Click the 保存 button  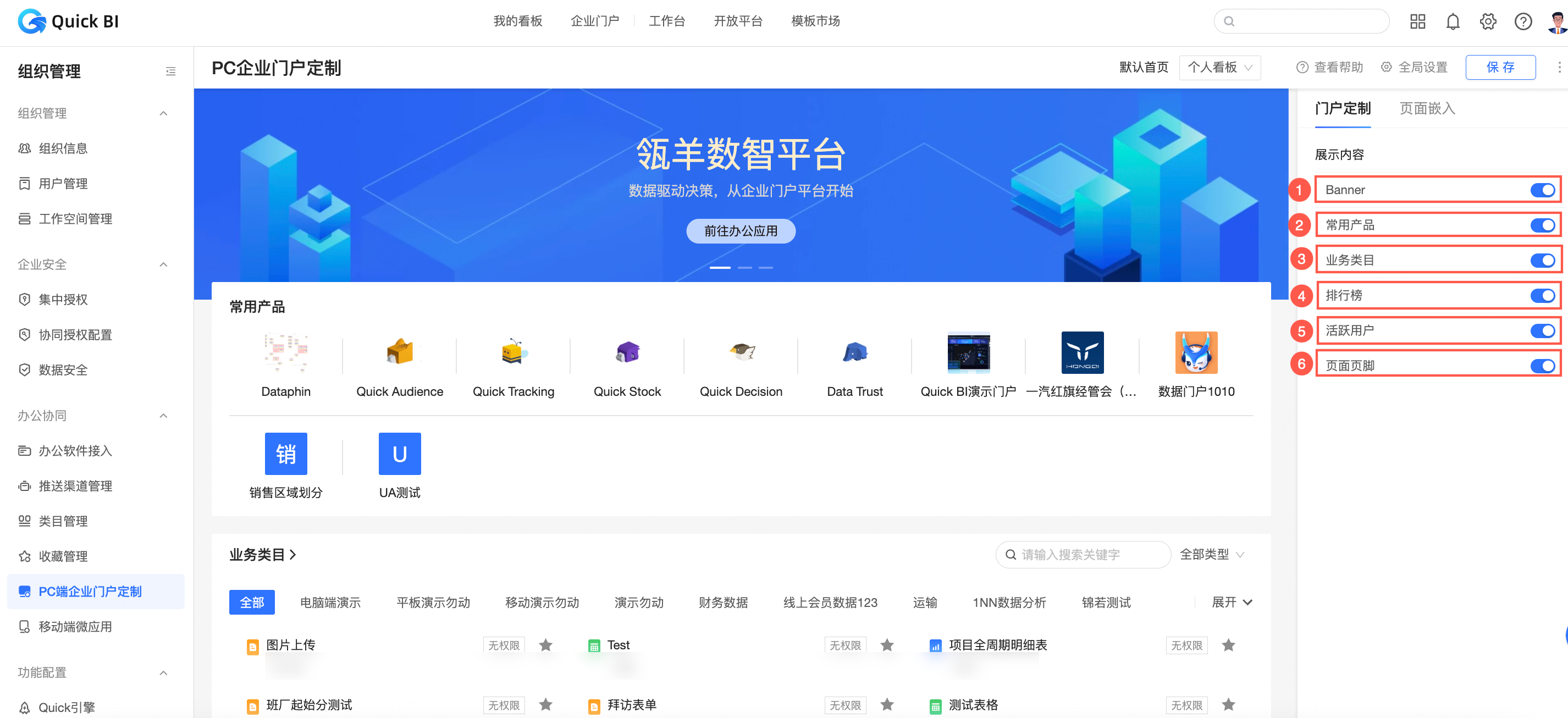(x=1500, y=68)
